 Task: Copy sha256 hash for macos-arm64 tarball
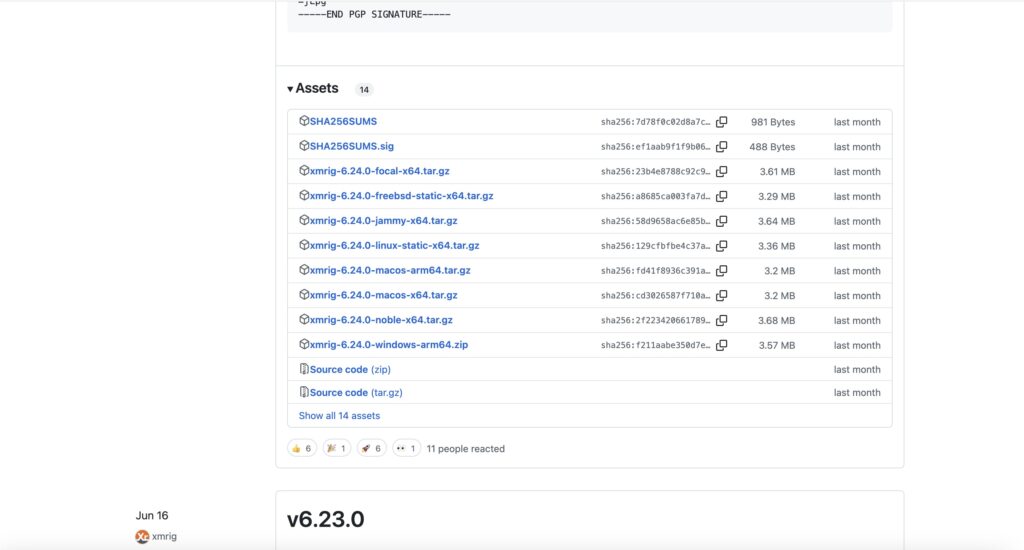pos(722,271)
